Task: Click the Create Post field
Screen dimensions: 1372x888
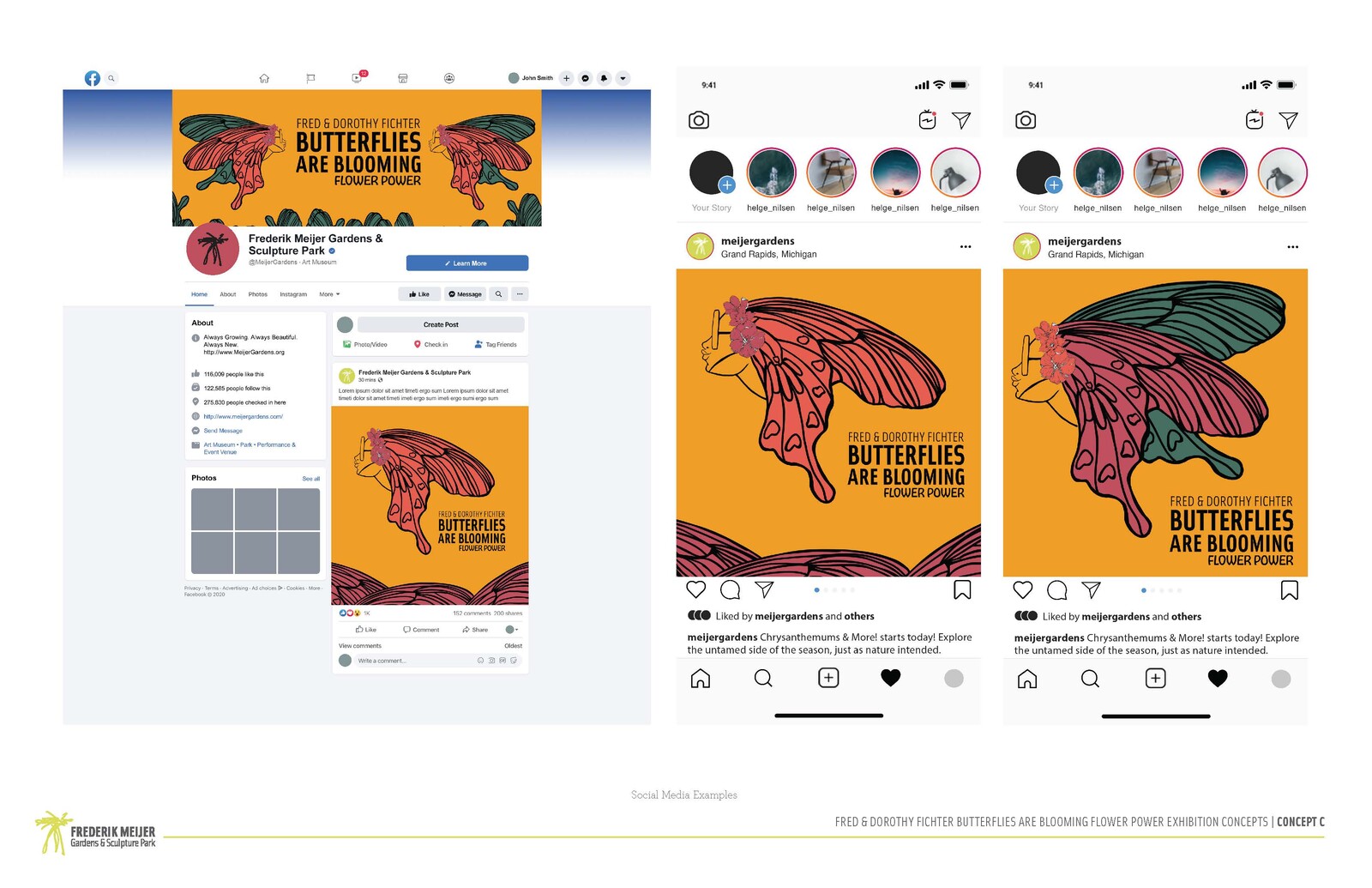Action: click(441, 324)
